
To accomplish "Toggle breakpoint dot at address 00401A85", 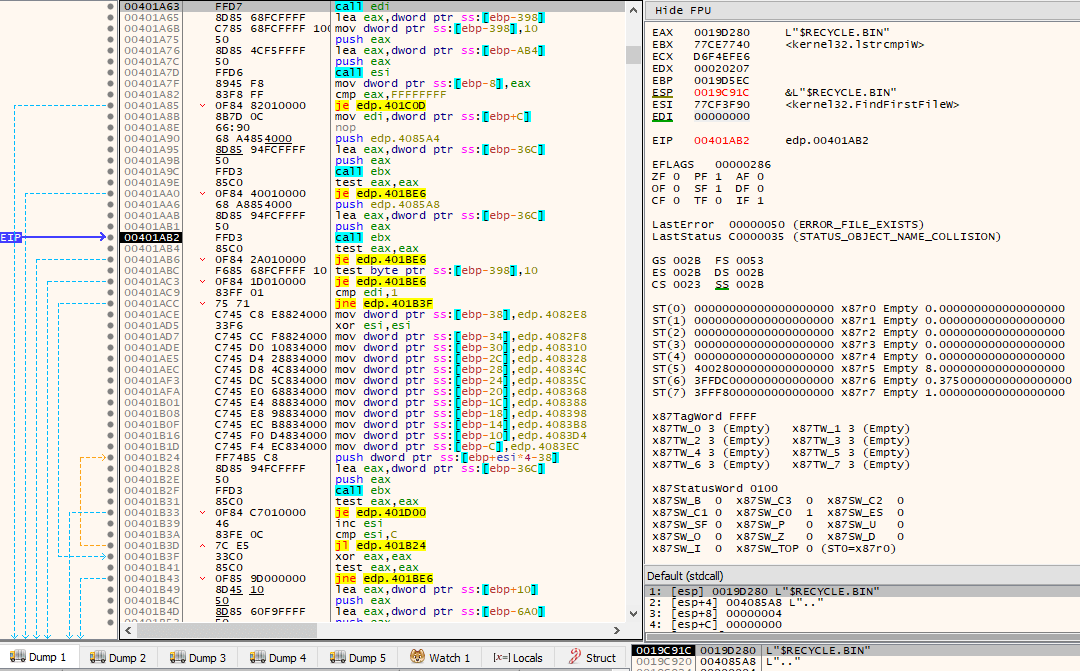I will [110, 105].
